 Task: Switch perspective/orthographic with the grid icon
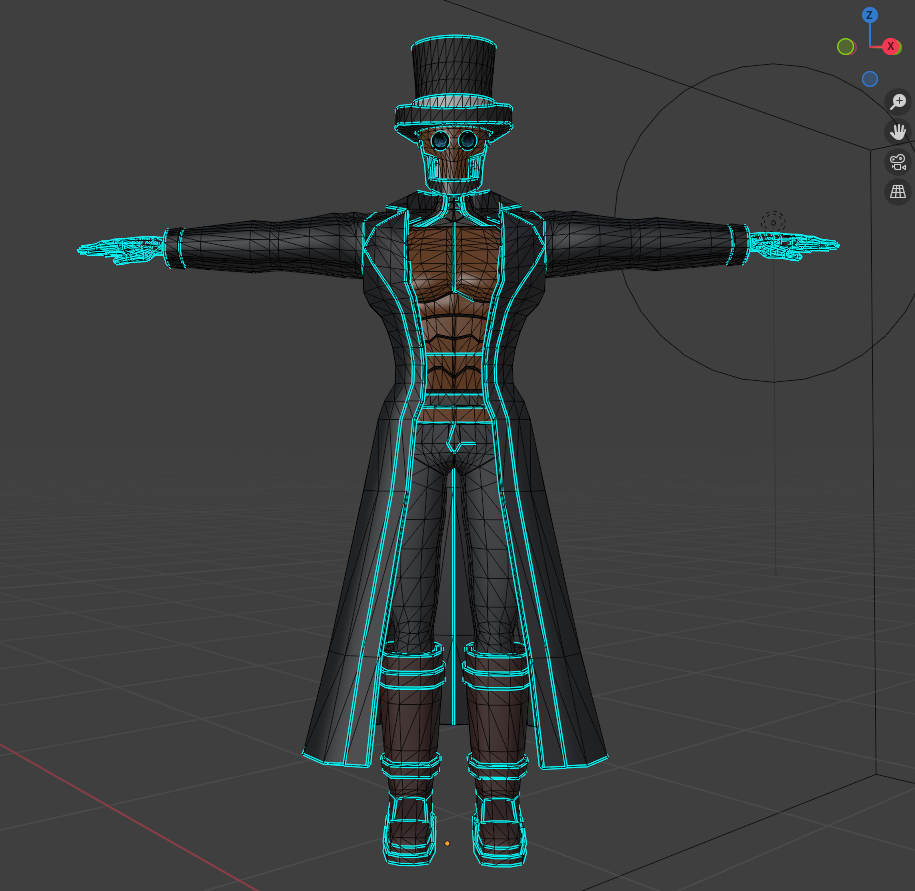point(898,191)
